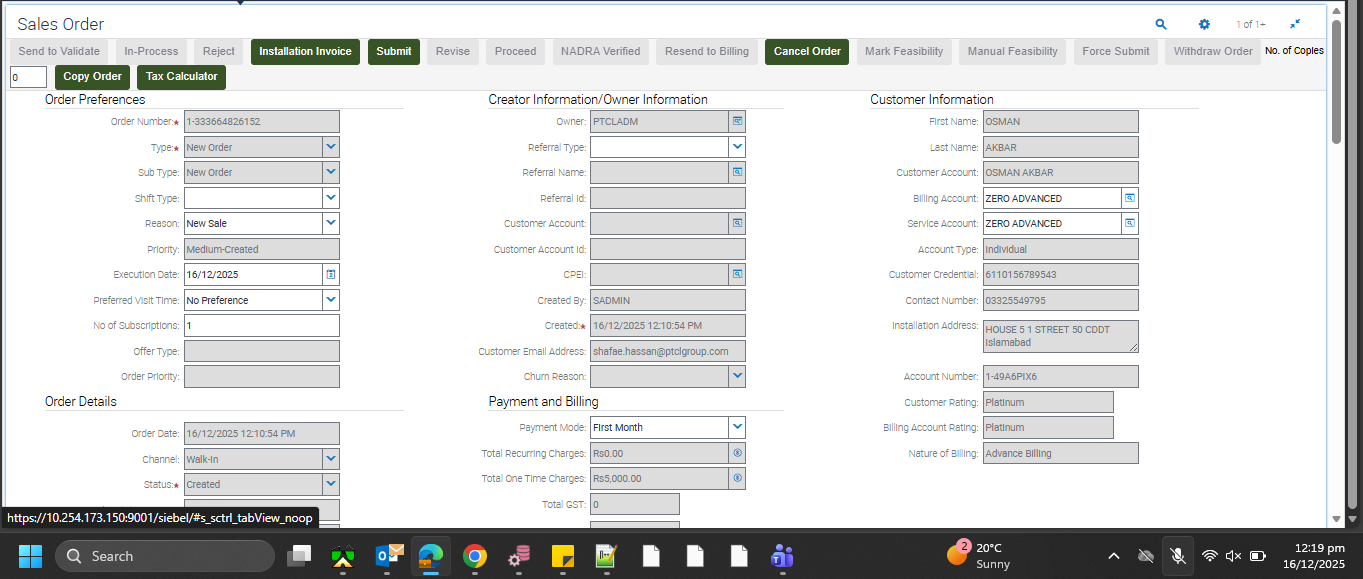Expand the Reason dropdown
The image size is (1363, 579).
(331, 223)
